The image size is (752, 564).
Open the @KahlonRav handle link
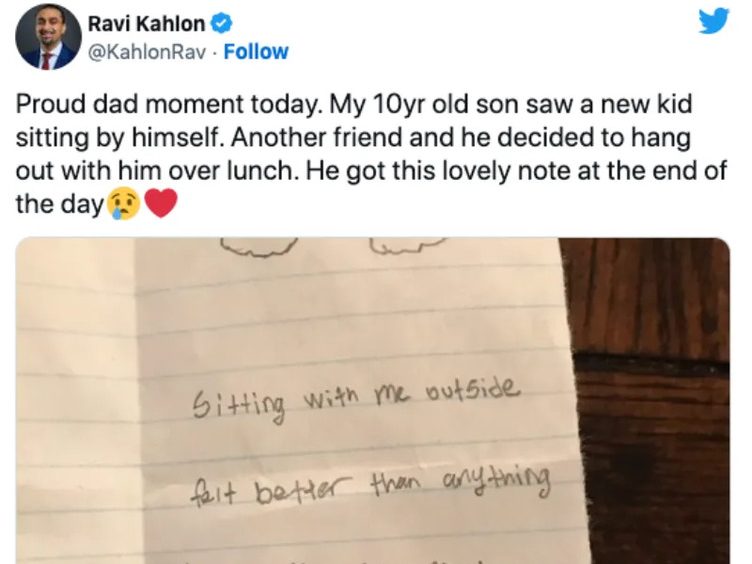147,52
